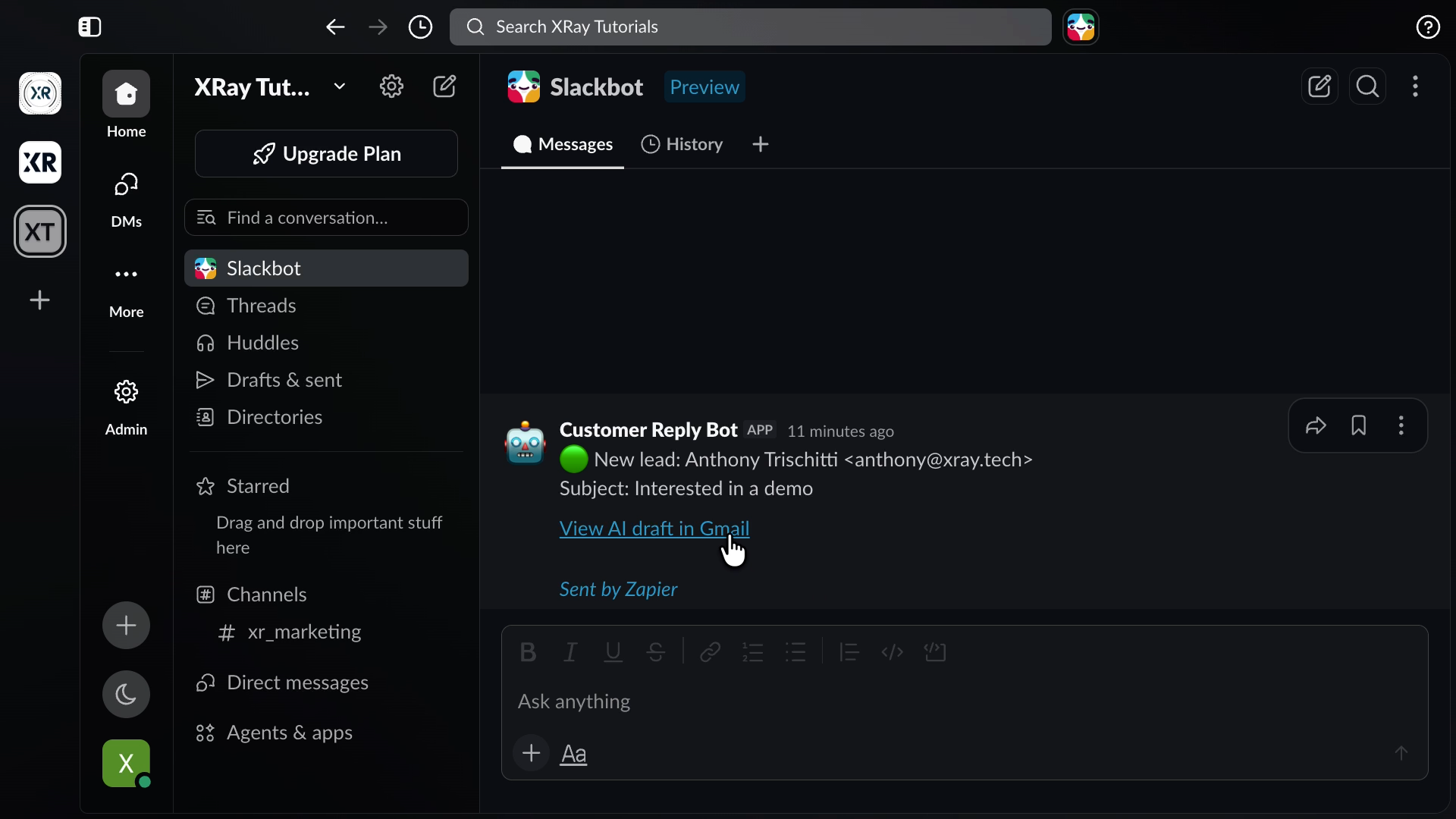
Task: Open View AI draft in Gmail link
Action: 654,529
